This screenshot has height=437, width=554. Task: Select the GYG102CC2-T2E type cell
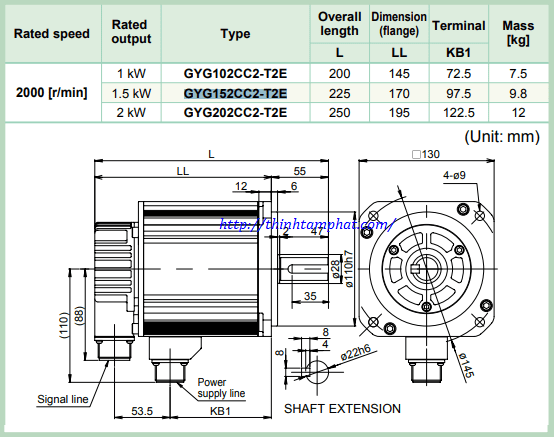coord(235,73)
